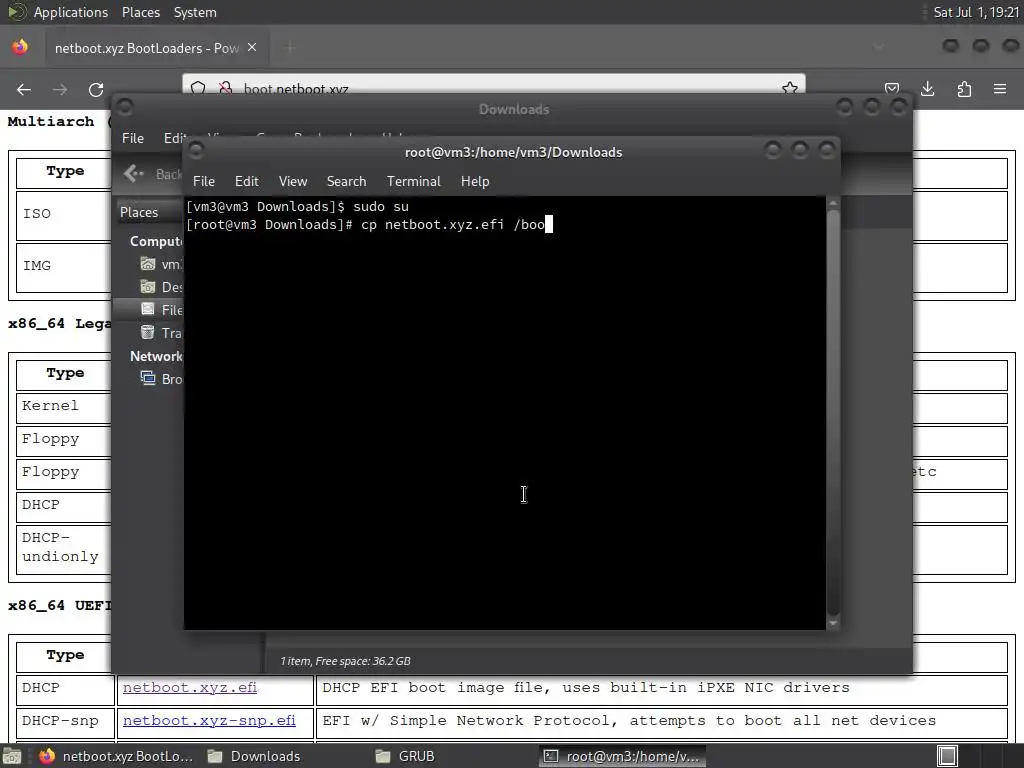Click Firefox back arrow button
Viewport: 1024px width, 768px height.
tap(24, 89)
